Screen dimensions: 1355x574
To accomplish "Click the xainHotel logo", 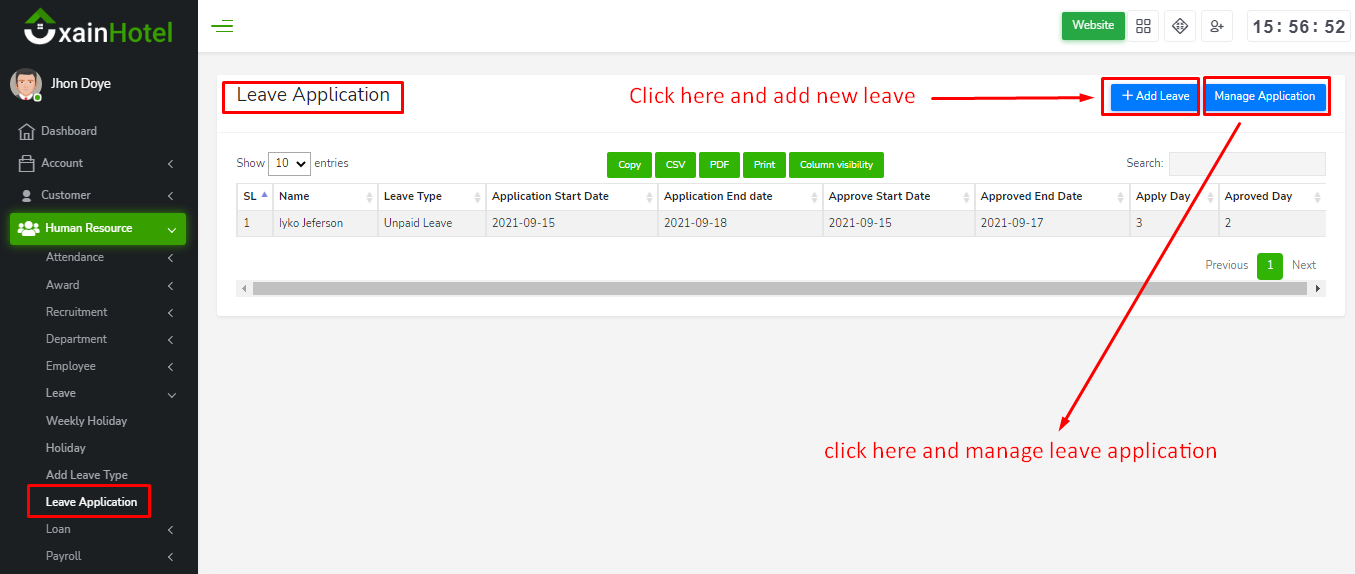I will [98, 28].
